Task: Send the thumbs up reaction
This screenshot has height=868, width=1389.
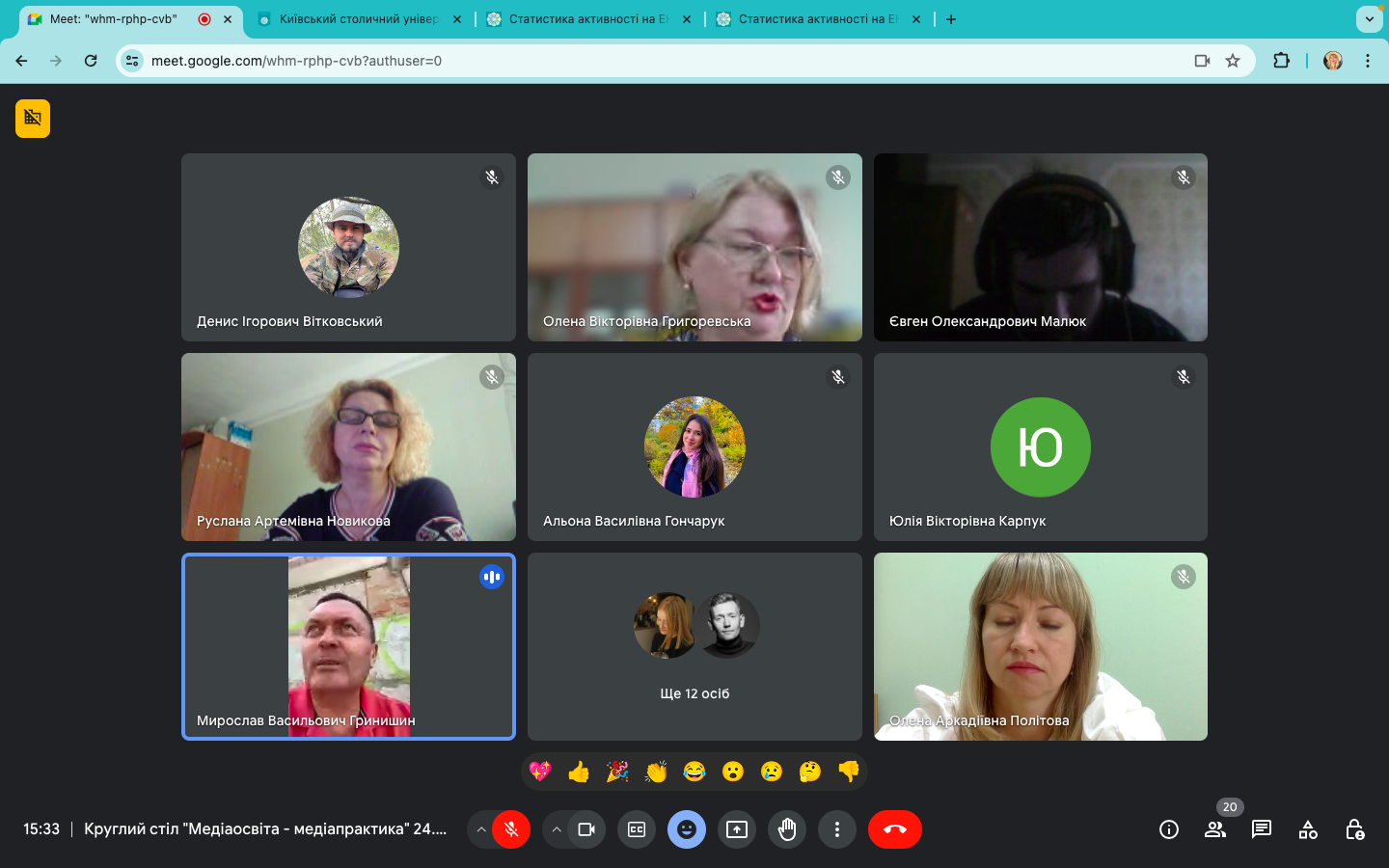Action: (x=579, y=772)
